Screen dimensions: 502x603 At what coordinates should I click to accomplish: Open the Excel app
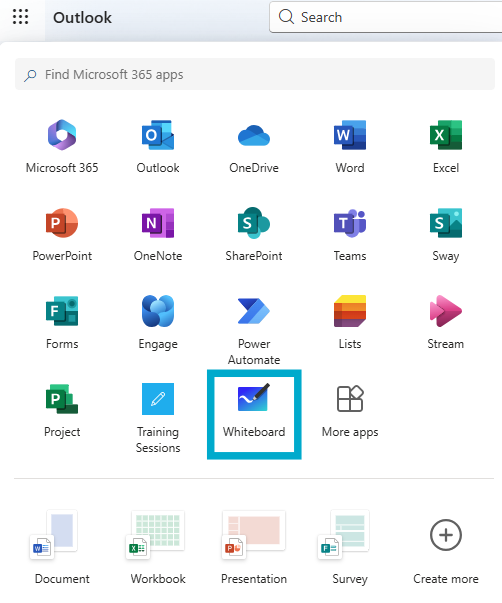(x=446, y=147)
